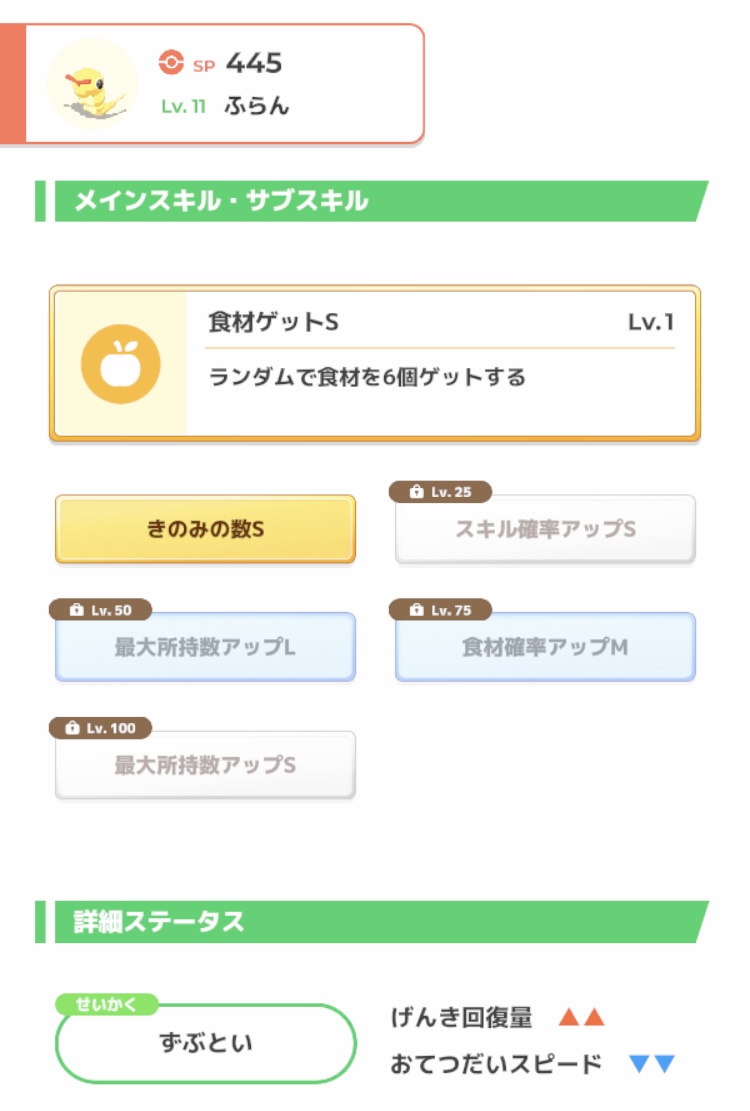Tap the blue down arrows for おてつだいスピード
The width and height of the screenshot is (750, 1111).
pyautogui.click(x=652, y=1064)
